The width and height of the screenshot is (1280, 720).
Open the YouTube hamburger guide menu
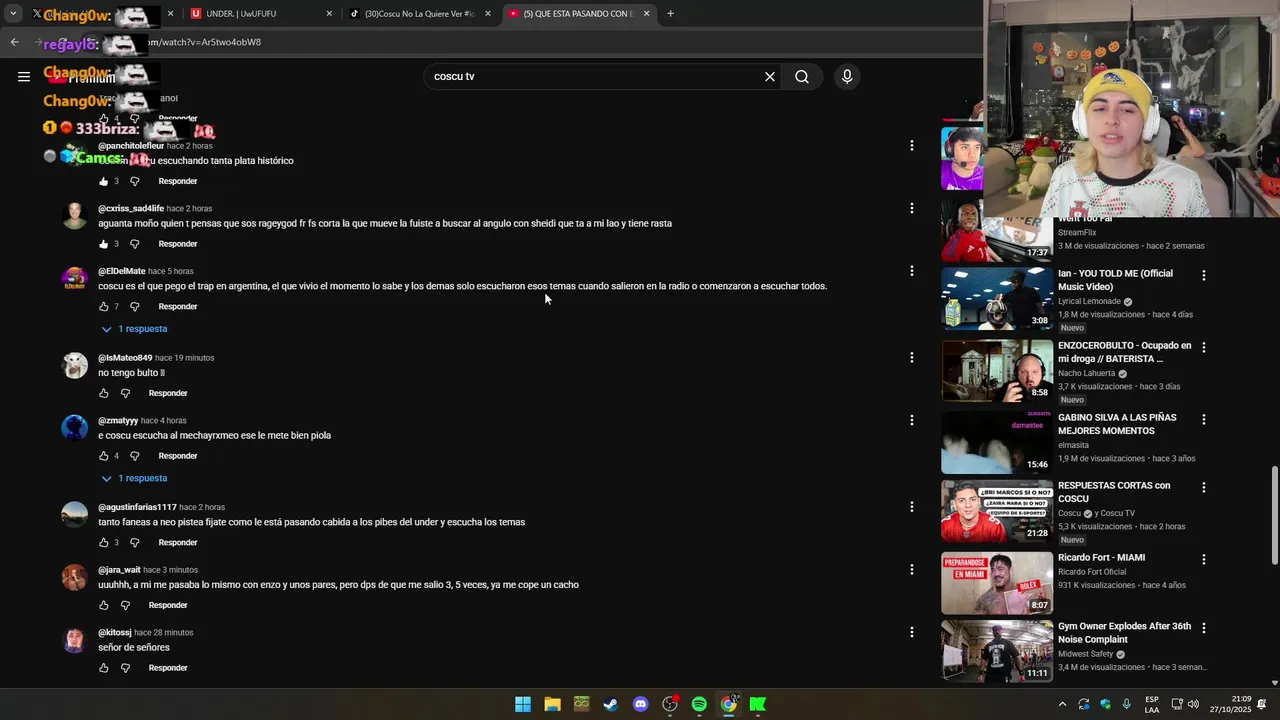coord(24,77)
